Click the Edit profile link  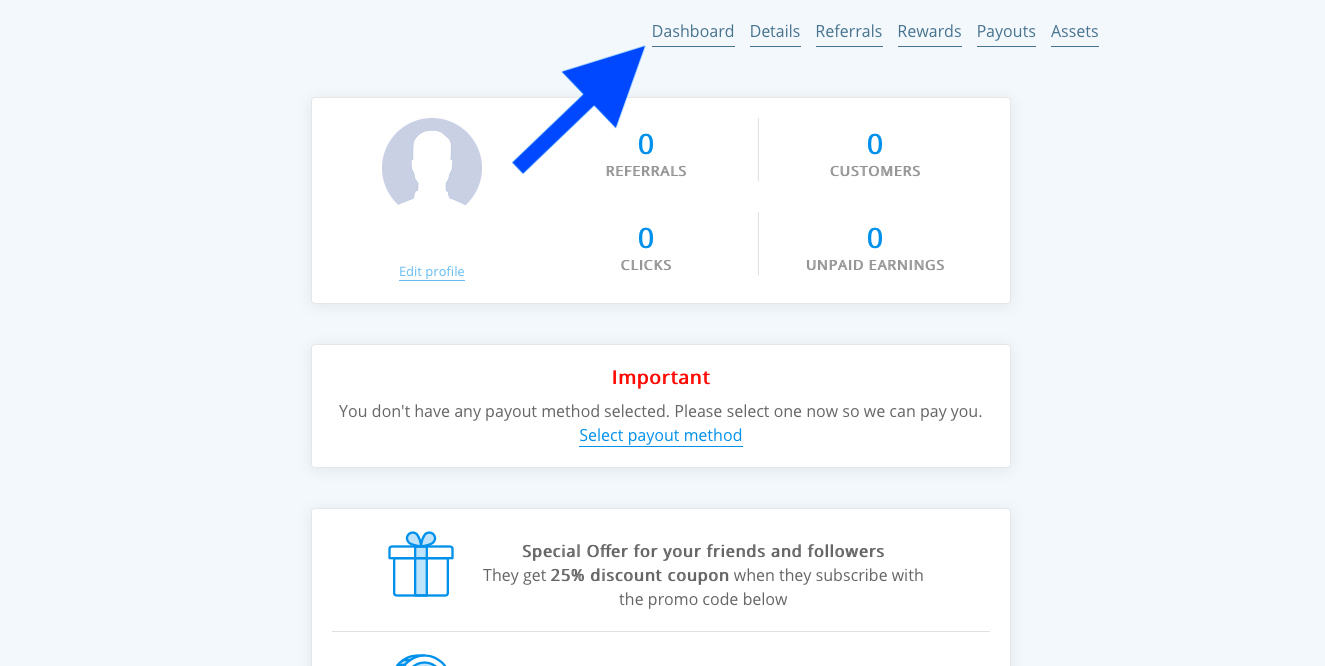(432, 272)
